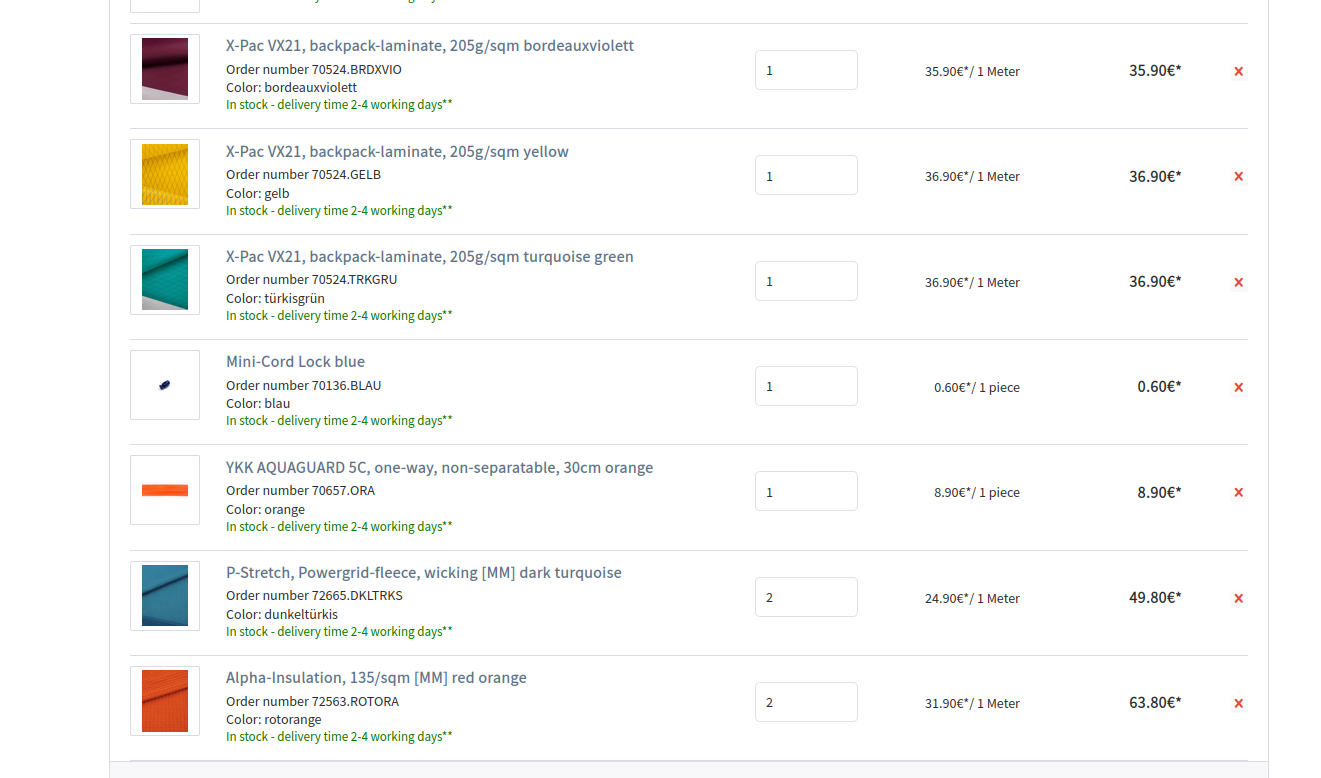Edit quantity of P-Stretch Powergrid-fleece
The height and width of the screenshot is (778, 1321).
click(x=805, y=597)
